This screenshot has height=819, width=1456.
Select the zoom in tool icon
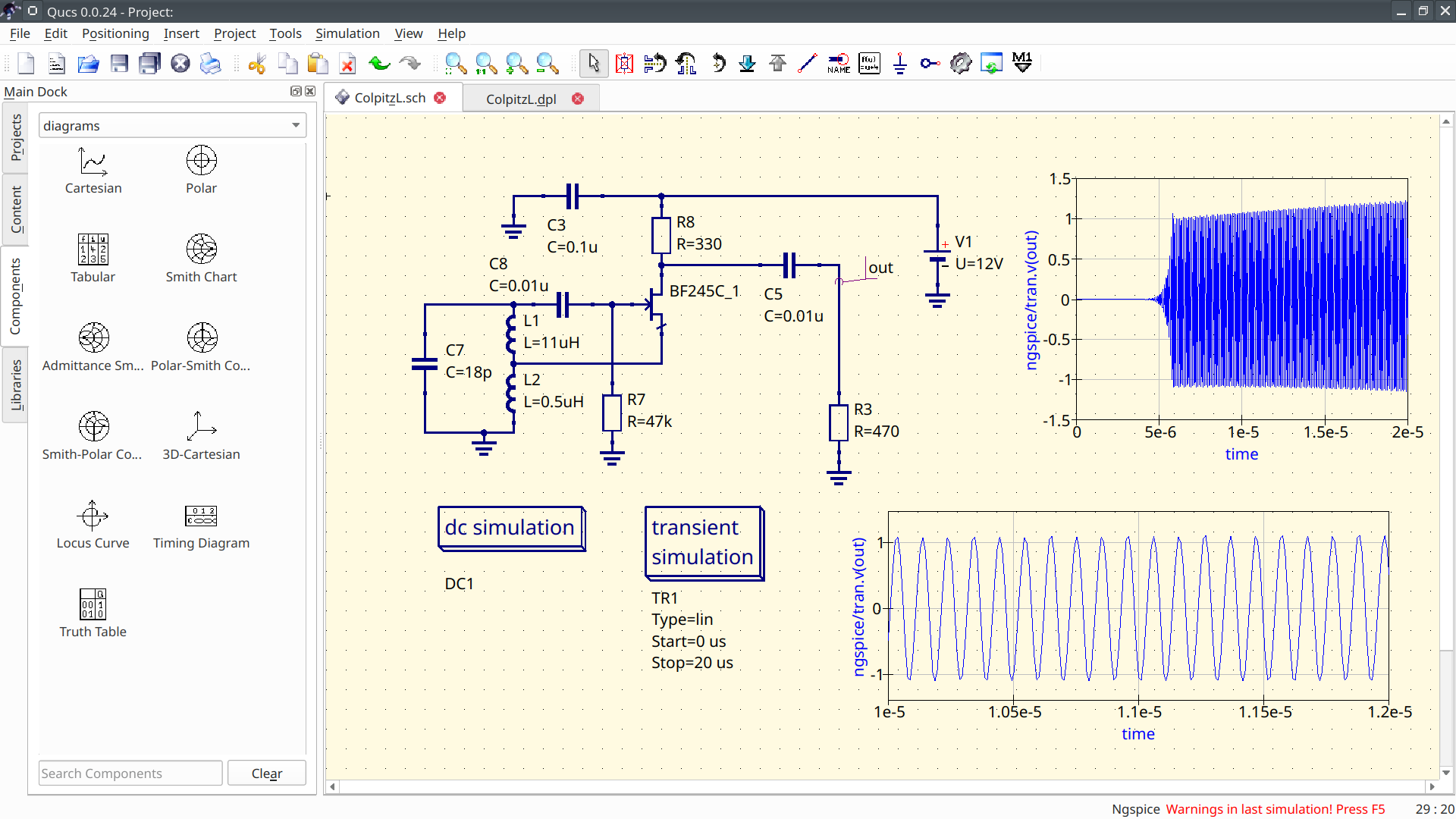tap(515, 63)
